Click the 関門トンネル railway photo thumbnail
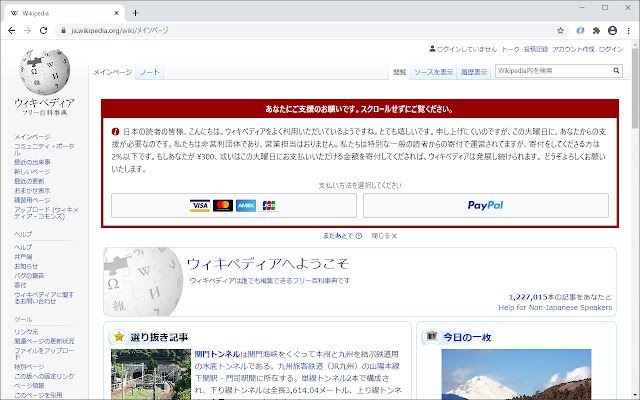This screenshot has width=640, height=400. click(x=151, y=374)
